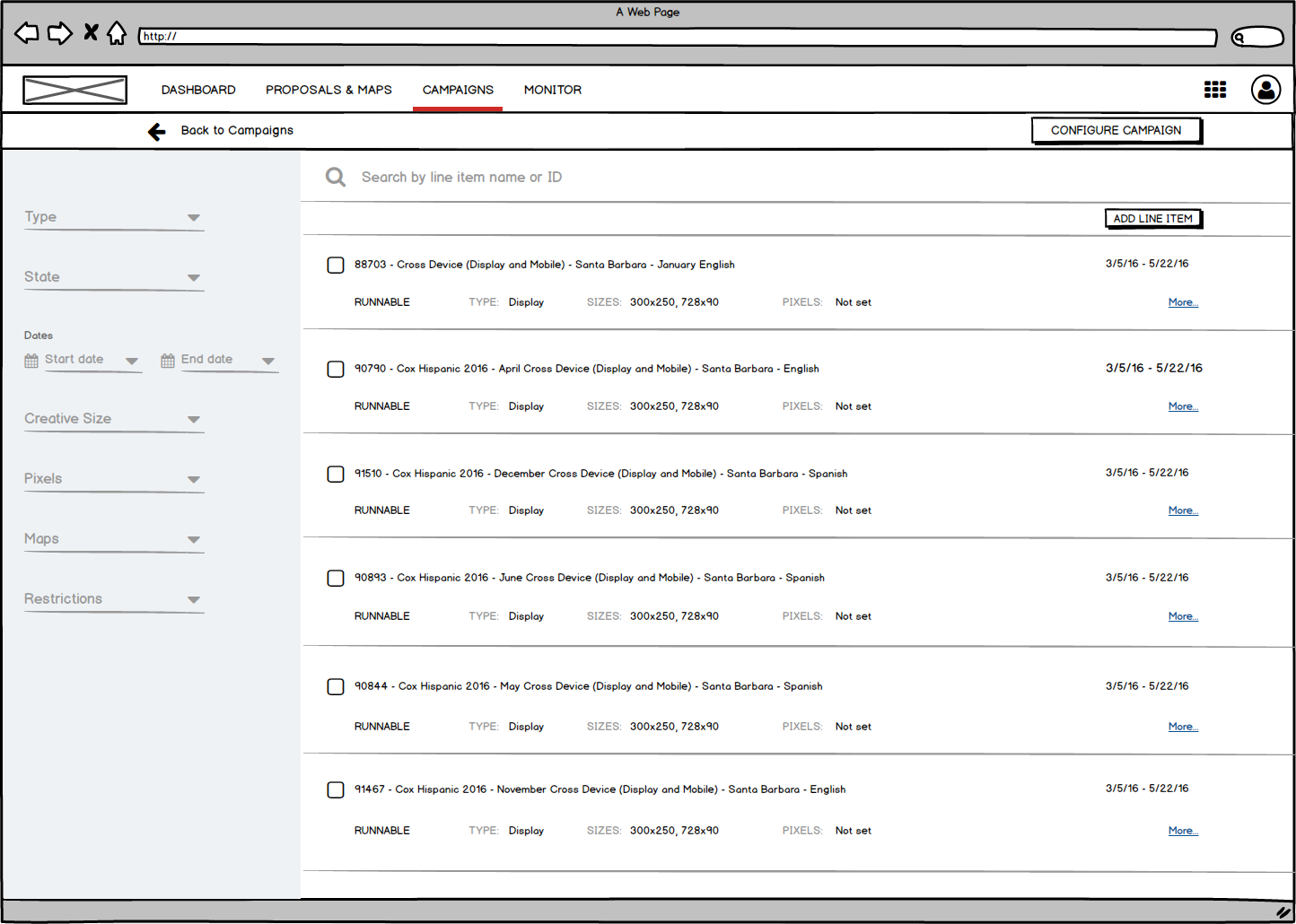Click into the browser URL address field
Viewport: 1296px width, 924px height.
point(678,37)
